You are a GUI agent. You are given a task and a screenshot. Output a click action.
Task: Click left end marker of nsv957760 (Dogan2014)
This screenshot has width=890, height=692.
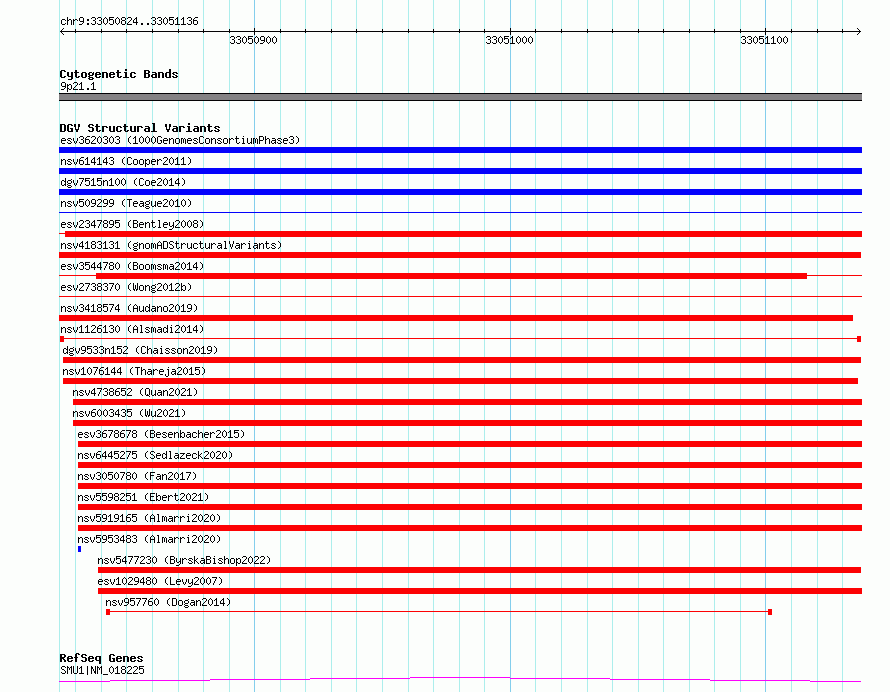[x=108, y=612]
